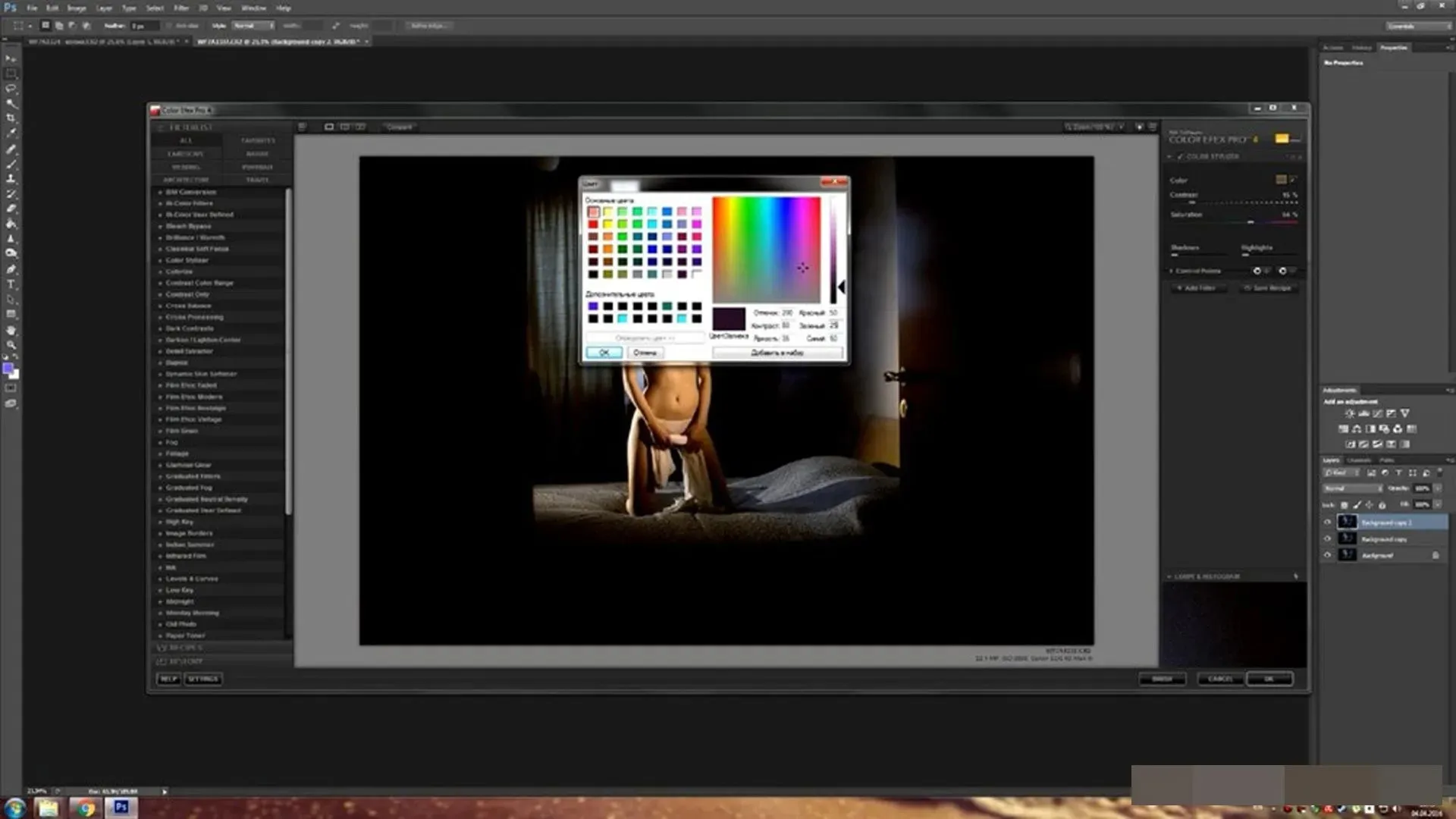Toggle visibility of Background copy layer

point(1327,539)
